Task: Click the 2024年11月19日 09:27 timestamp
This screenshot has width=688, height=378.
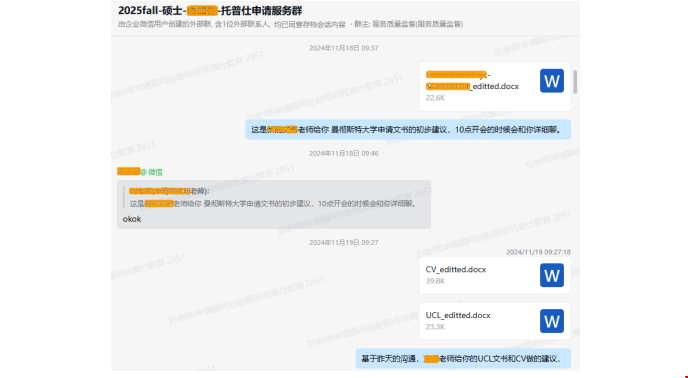Action: [x=344, y=242]
